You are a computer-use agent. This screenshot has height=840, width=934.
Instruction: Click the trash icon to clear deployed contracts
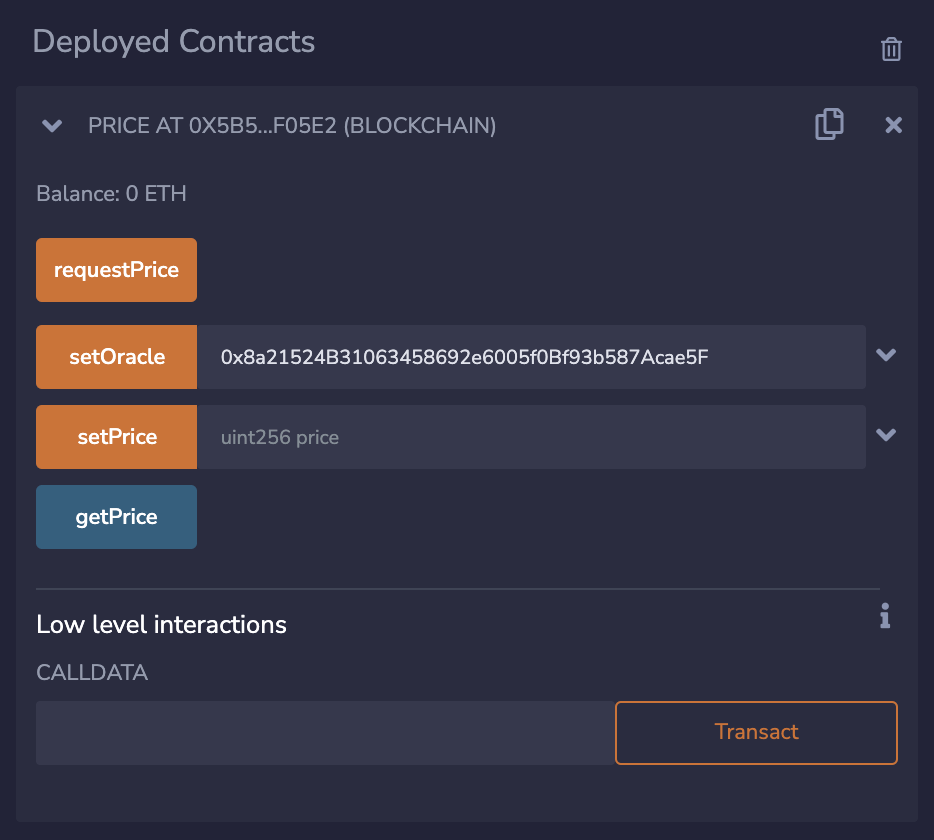click(x=891, y=49)
